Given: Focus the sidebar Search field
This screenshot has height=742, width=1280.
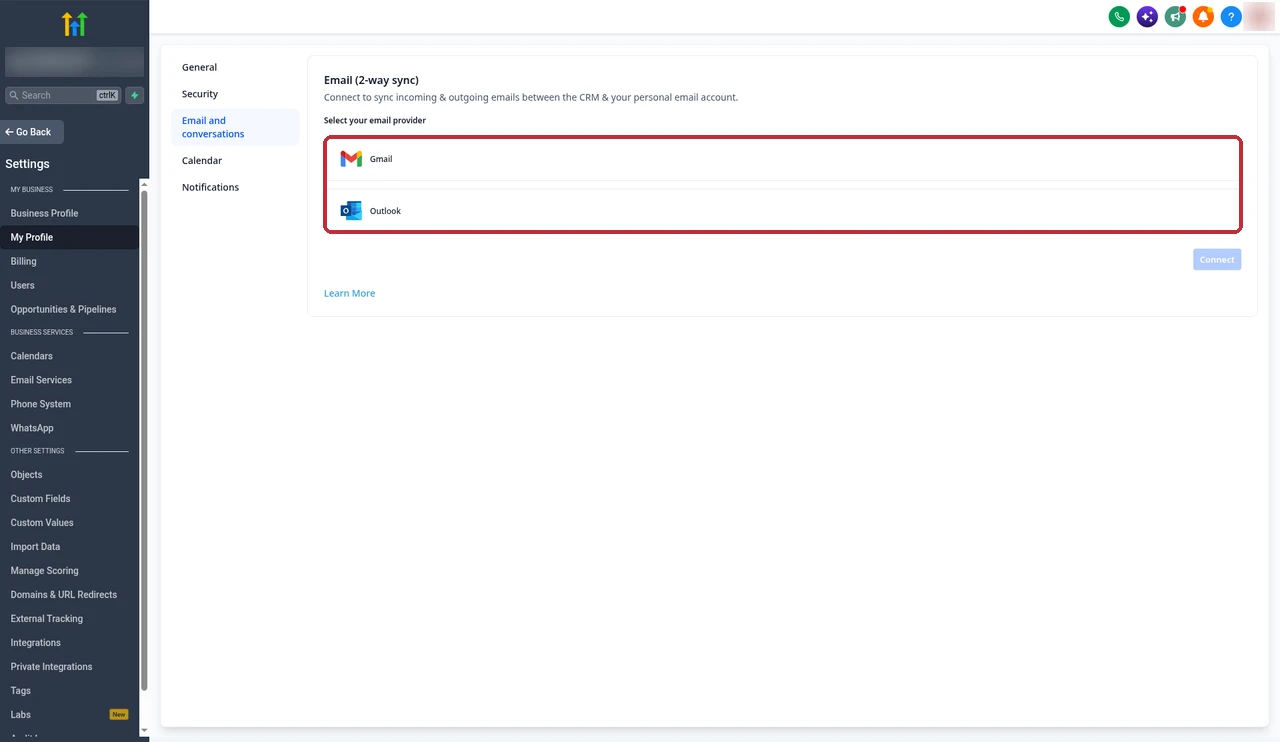Looking at the screenshot, I should pyautogui.click(x=63, y=95).
